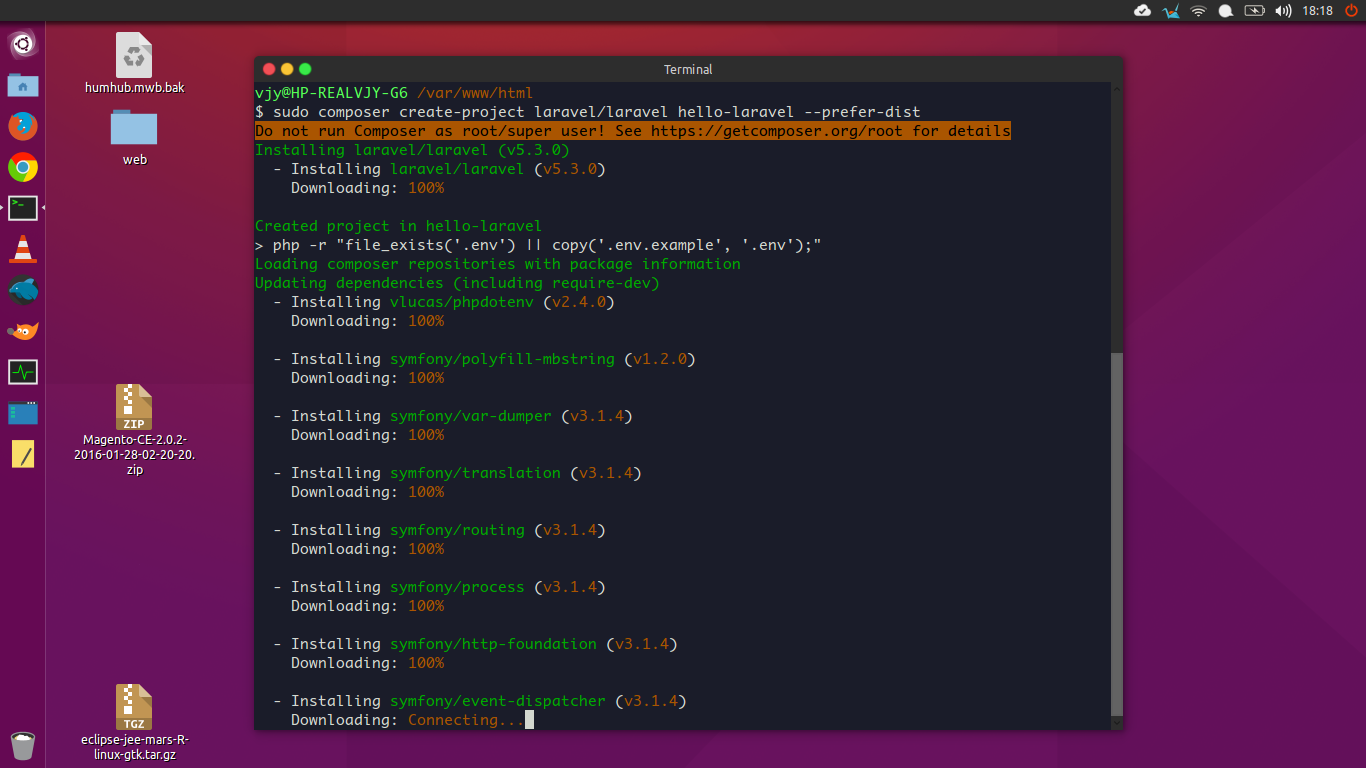Select the Magento-CE zip archive on desktop
This screenshot has width=1366, height=768.
pos(134,430)
